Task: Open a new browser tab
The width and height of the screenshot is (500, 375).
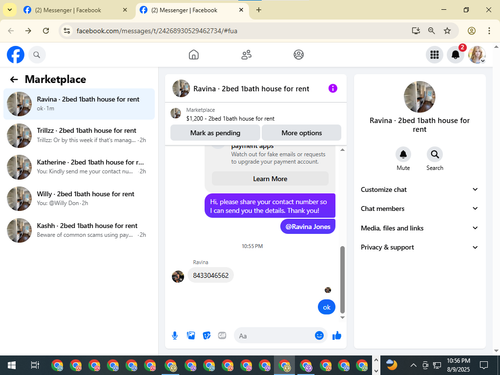Action: (x=258, y=10)
